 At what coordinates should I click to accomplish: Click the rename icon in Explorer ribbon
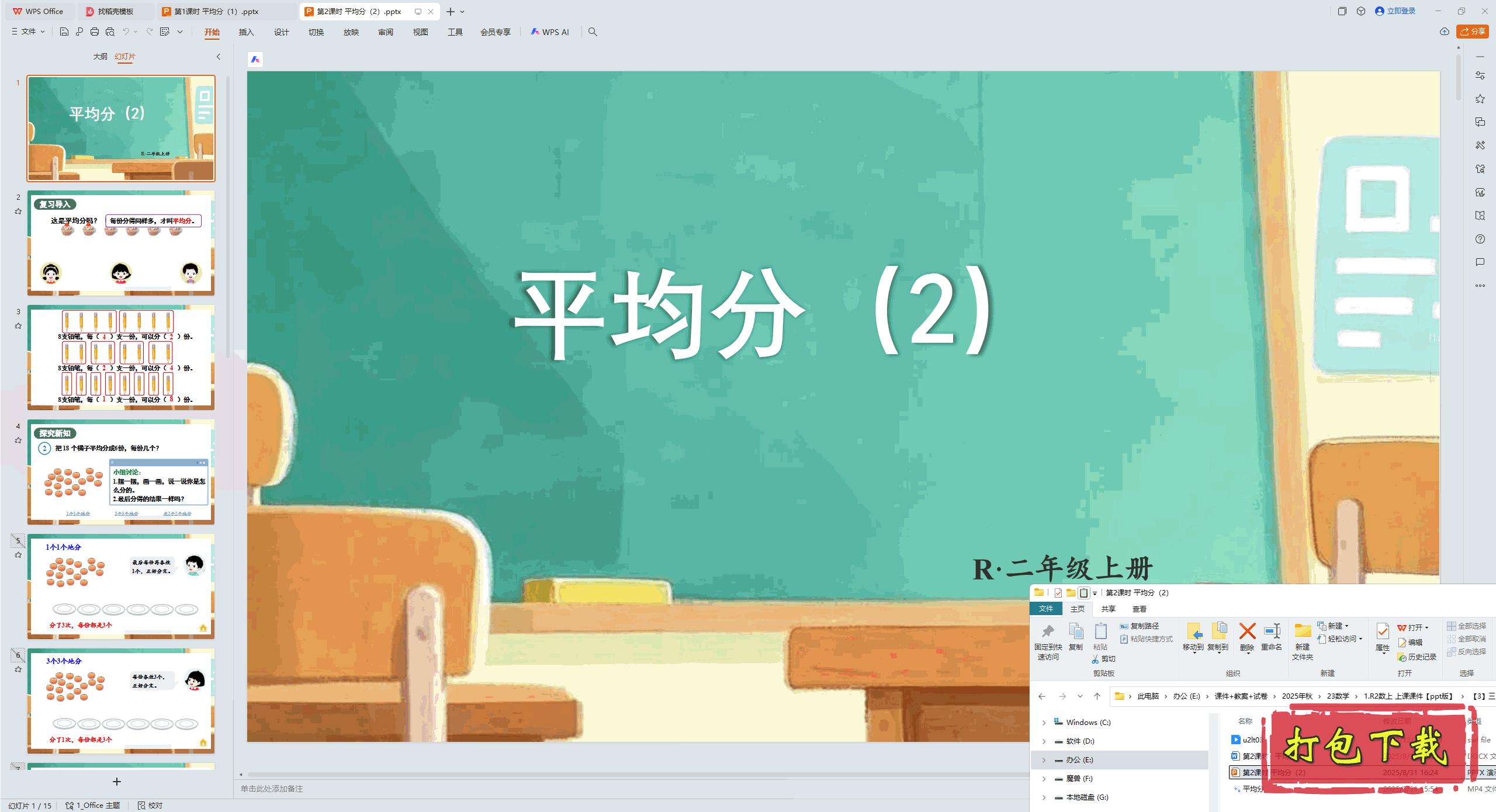click(1272, 631)
